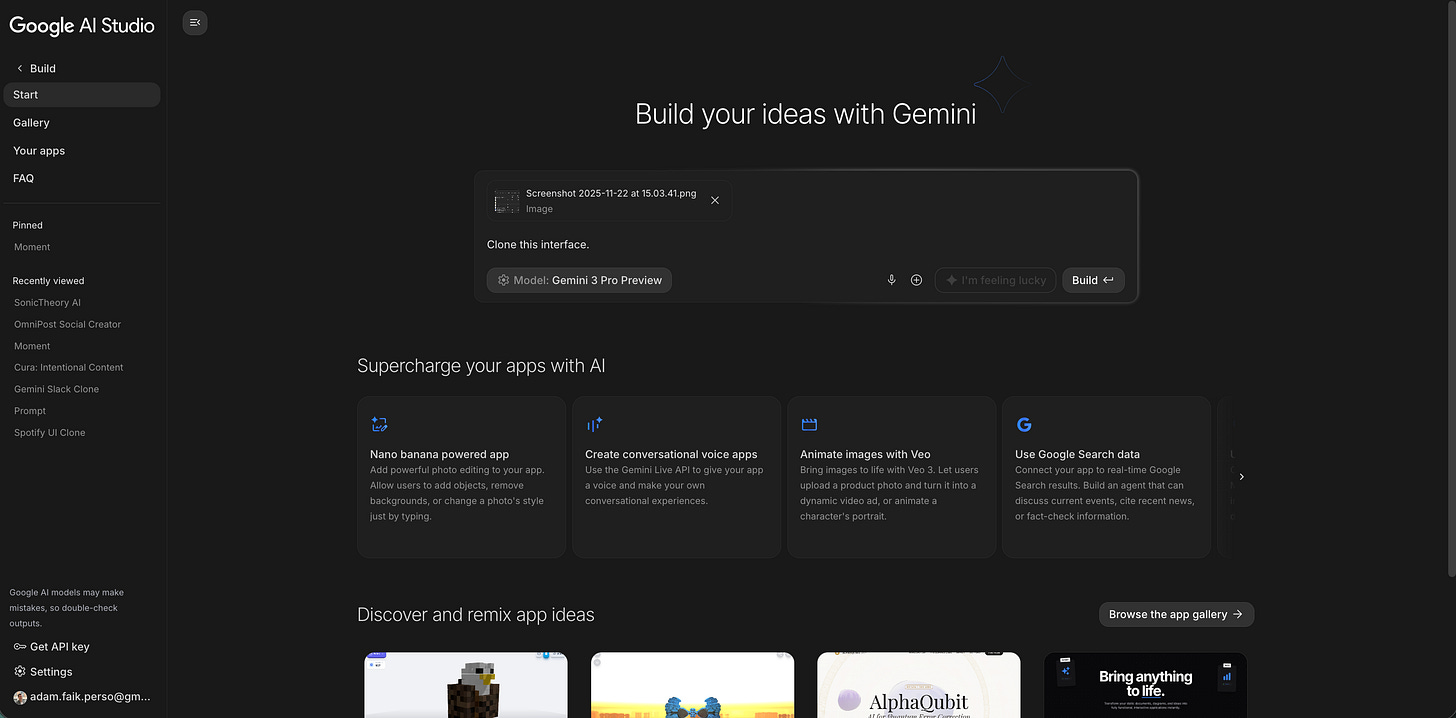Screen dimensions: 1456x718
Task: Click the Veo video camera icon
Action: pyautogui.click(x=809, y=423)
